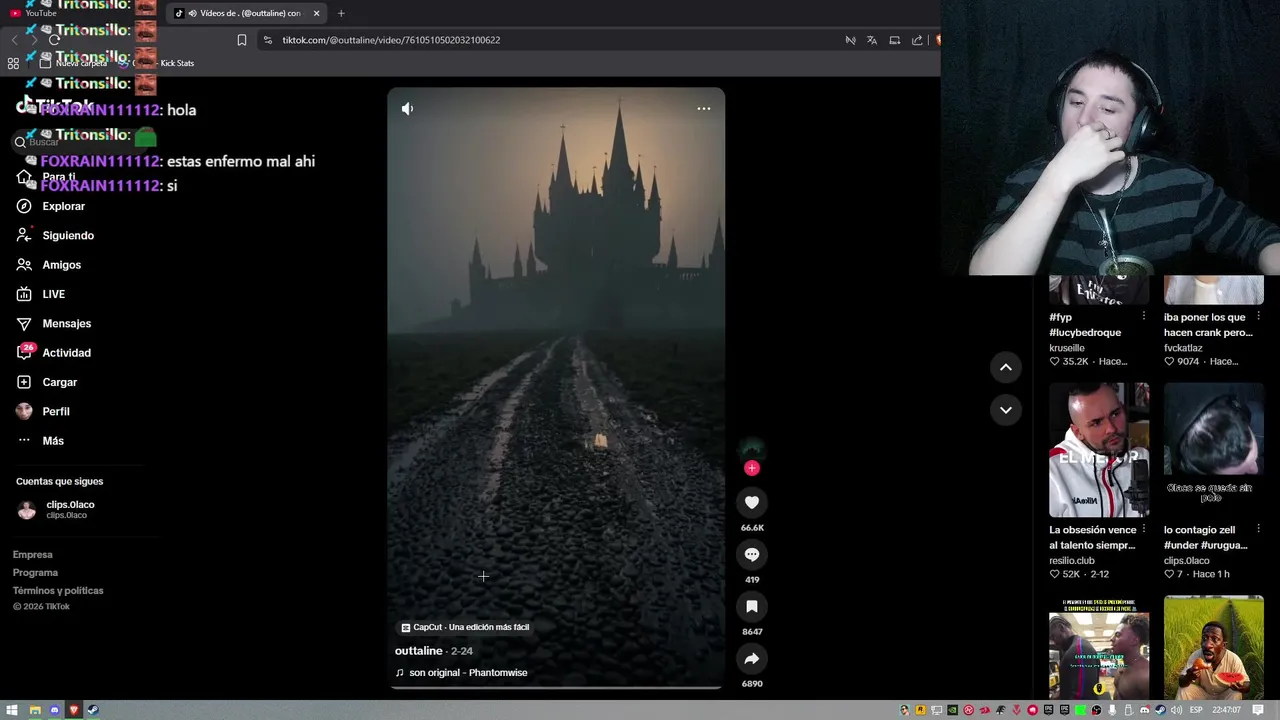This screenshot has height=720, width=1280.
Task: Bookmark this page icon beside address bar
Action: pos(242,40)
